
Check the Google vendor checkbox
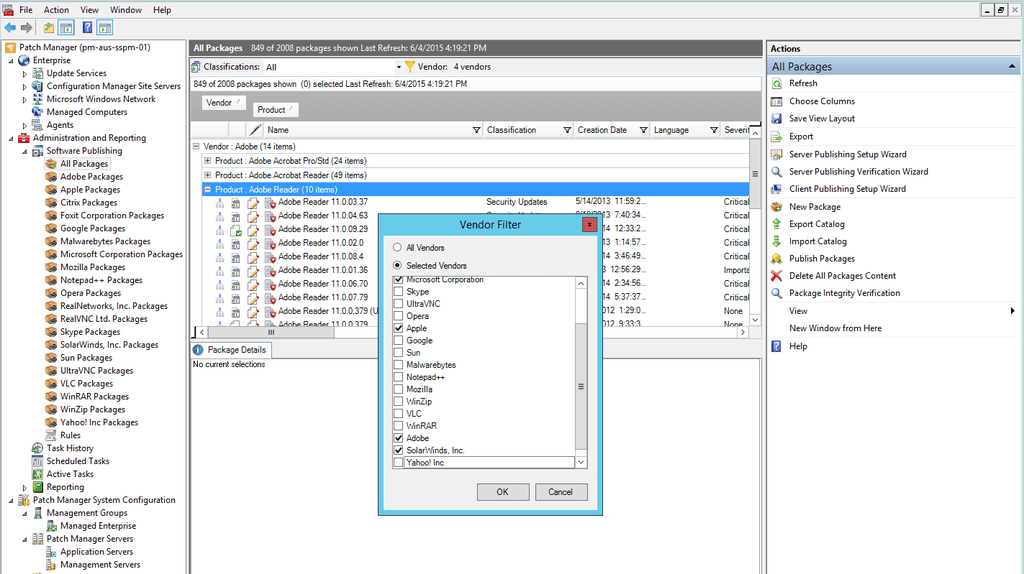tap(398, 340)
